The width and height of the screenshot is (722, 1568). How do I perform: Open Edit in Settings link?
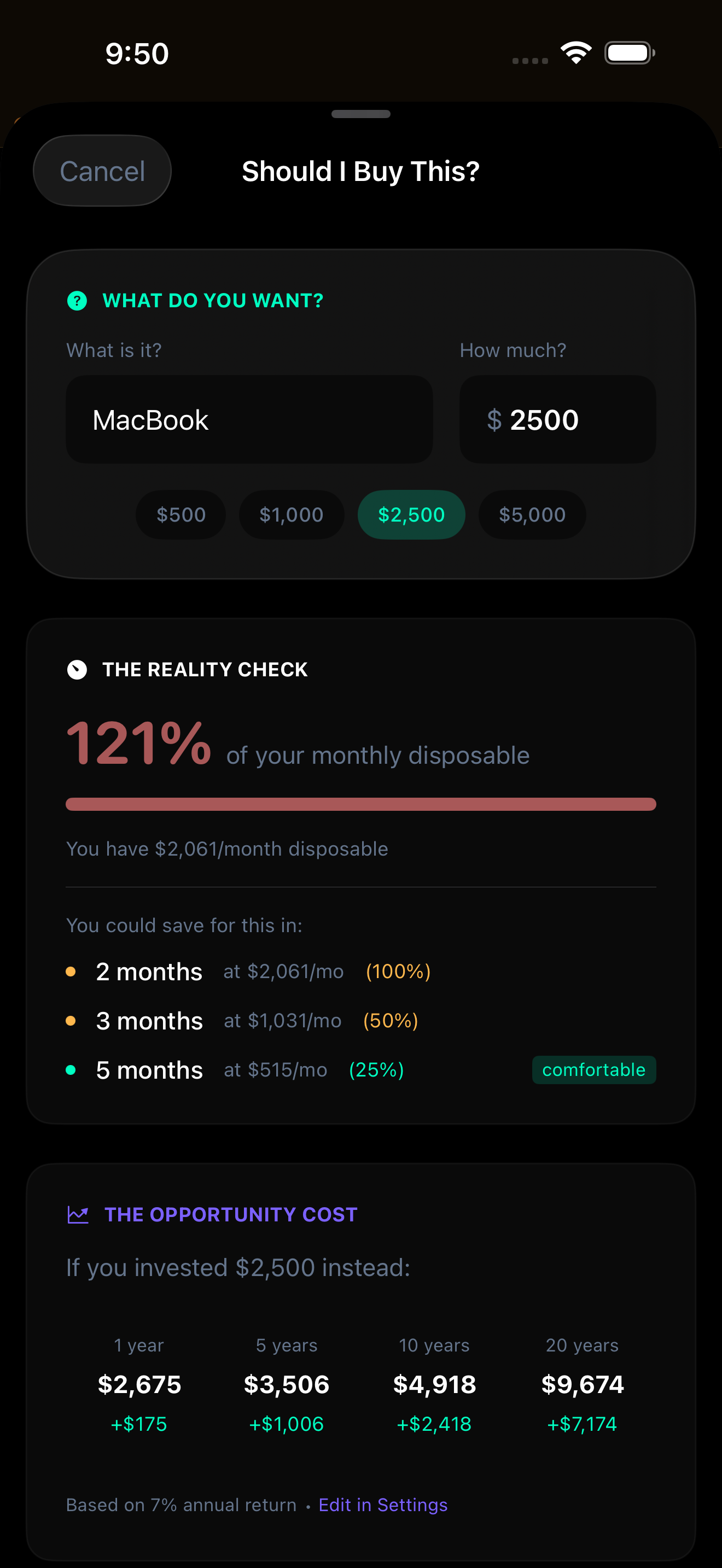(x=383, y=1505)
